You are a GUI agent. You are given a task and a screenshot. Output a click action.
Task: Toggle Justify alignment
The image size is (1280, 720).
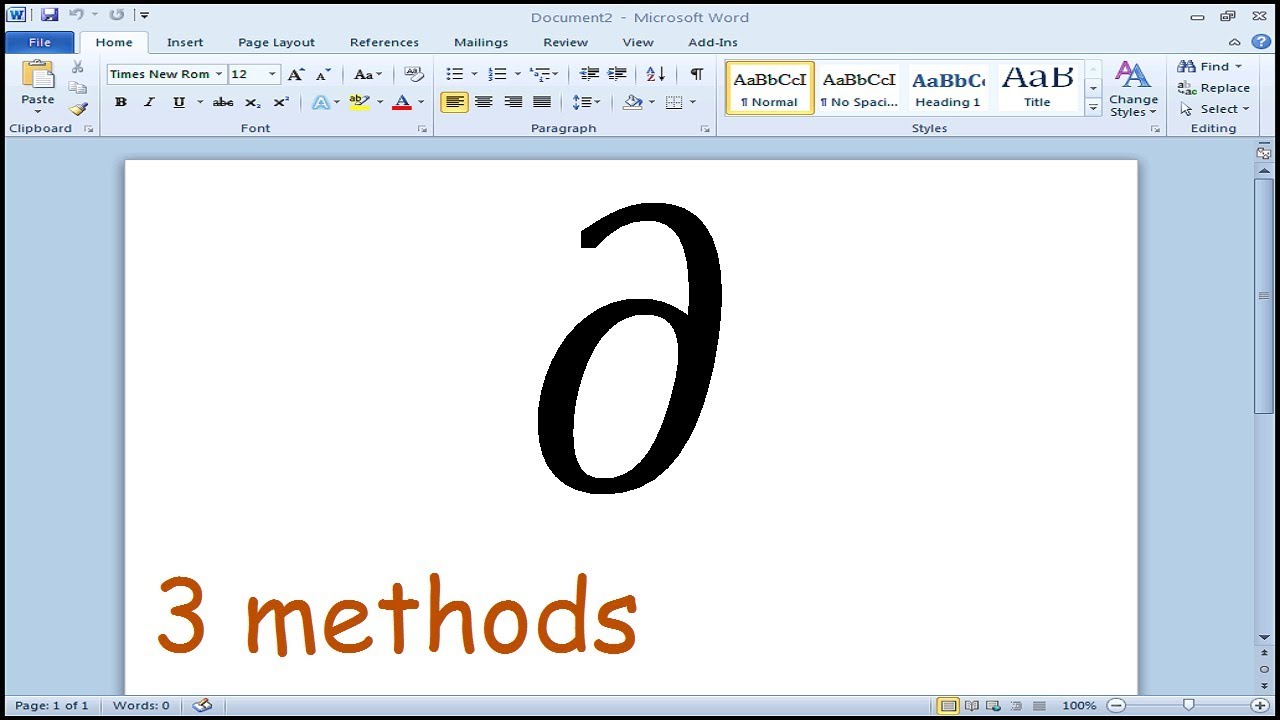(x=542, y=102)
